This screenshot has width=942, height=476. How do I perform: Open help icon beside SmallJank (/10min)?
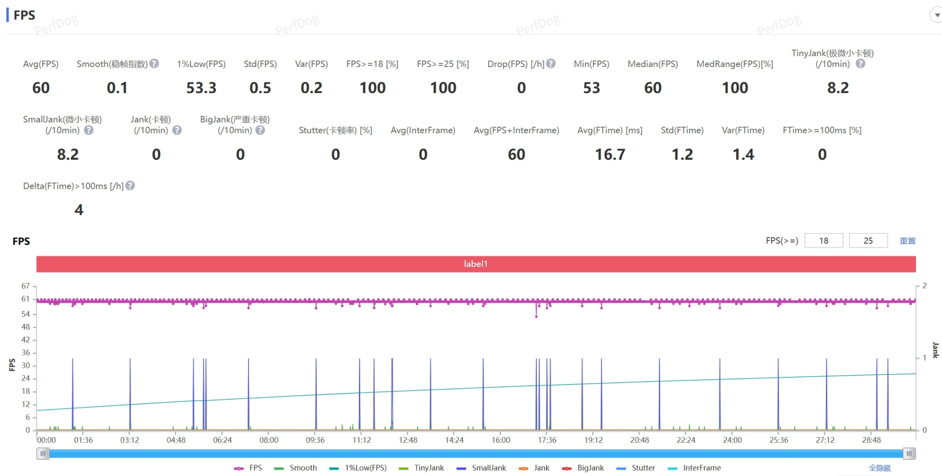[x=88, y=130]
